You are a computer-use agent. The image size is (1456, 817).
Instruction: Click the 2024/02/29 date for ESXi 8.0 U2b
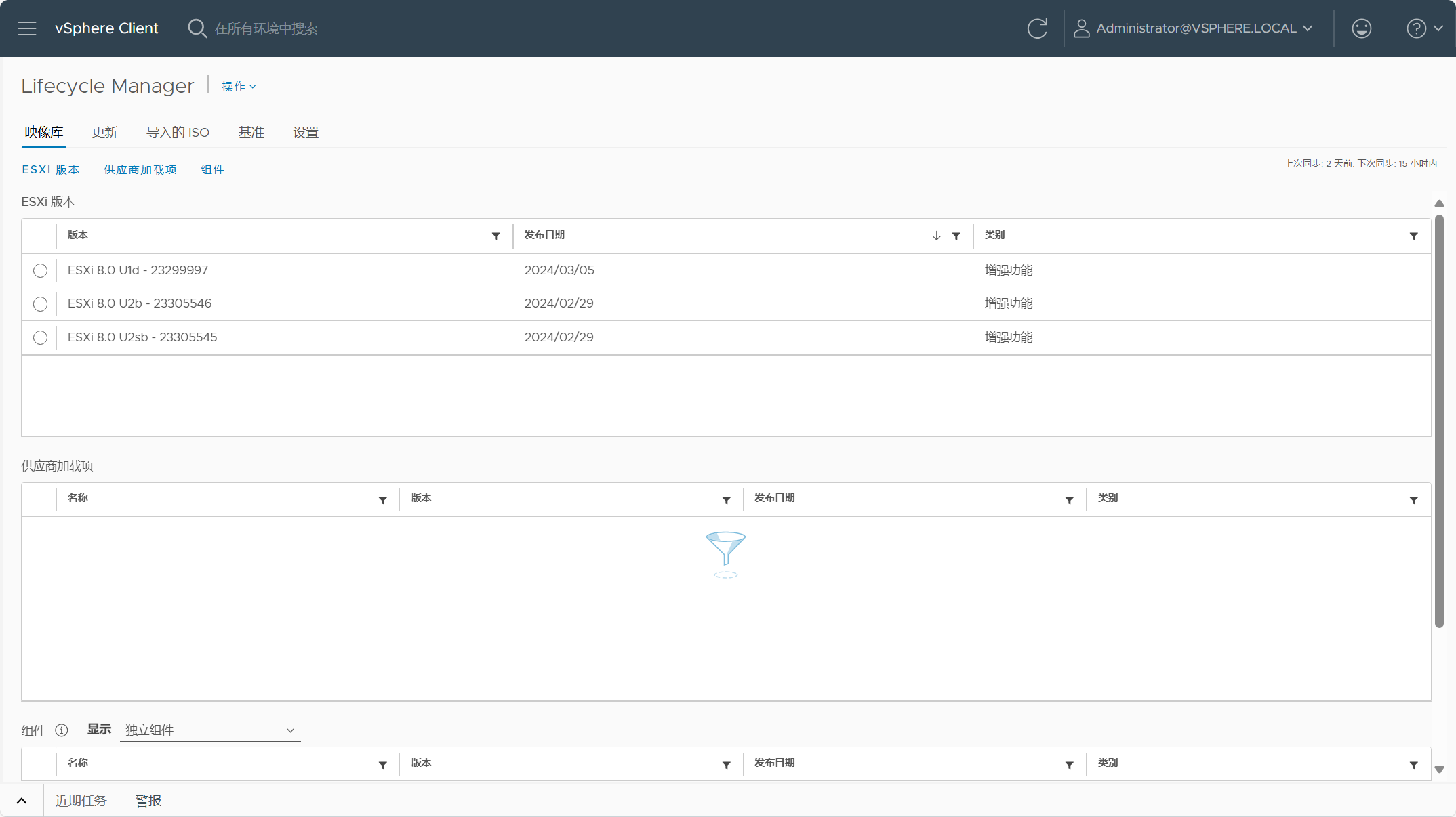pyautogui.click(x=559, y=303)
